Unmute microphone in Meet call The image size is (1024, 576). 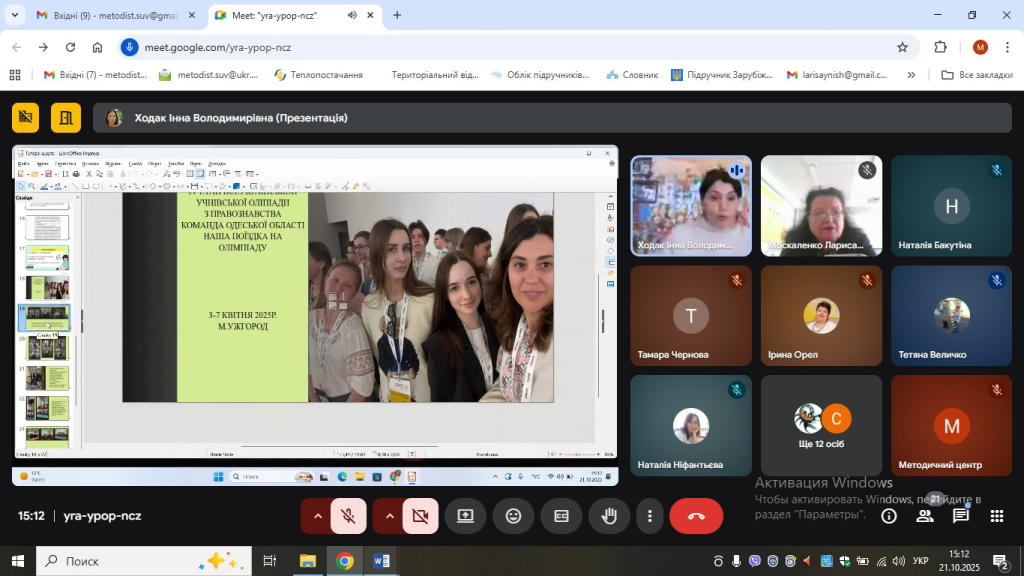(x=348, y=516)
